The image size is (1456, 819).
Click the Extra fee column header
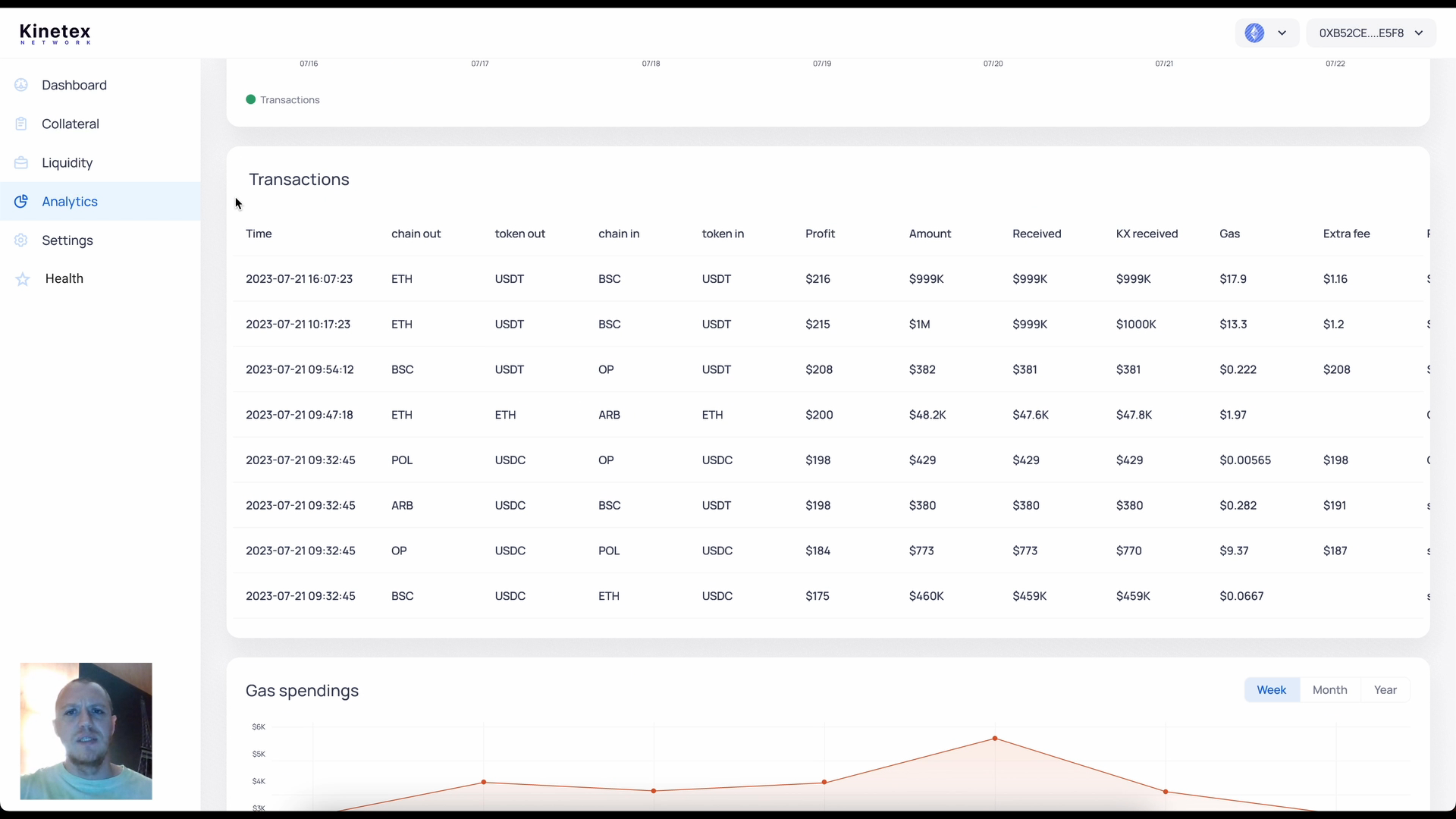click(x=1346, y=234)
